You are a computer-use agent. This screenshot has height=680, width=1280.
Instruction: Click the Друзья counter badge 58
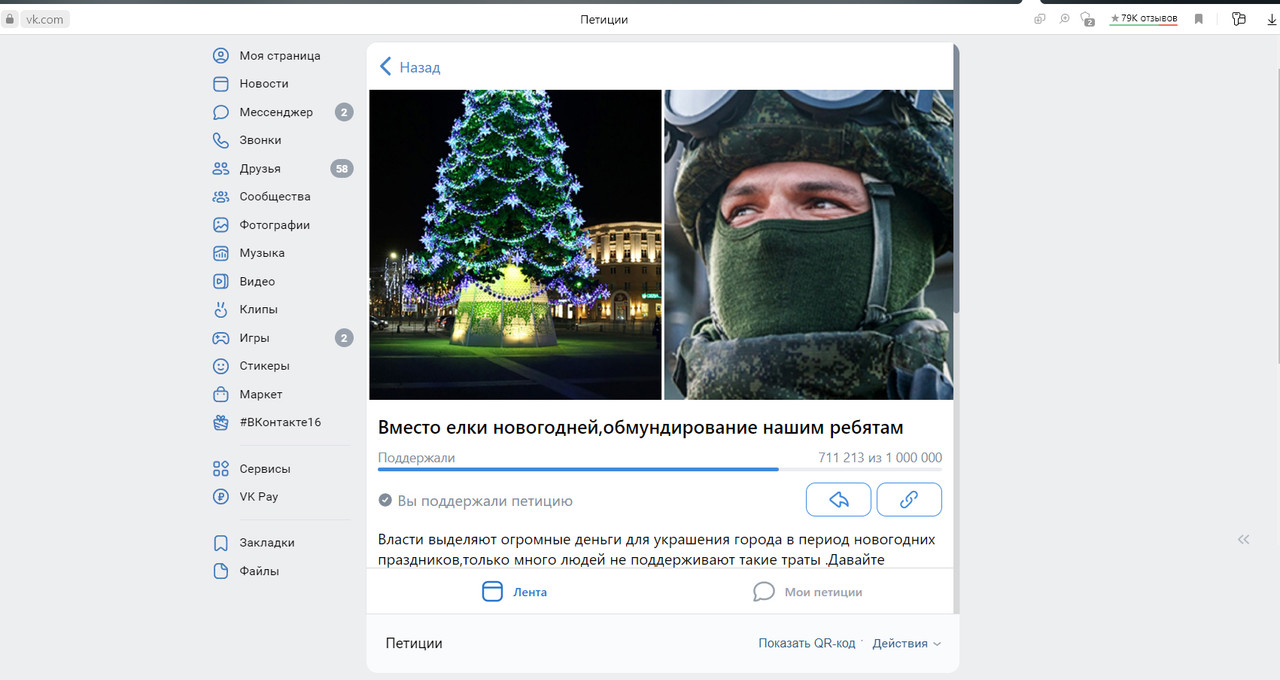(342, 169)
